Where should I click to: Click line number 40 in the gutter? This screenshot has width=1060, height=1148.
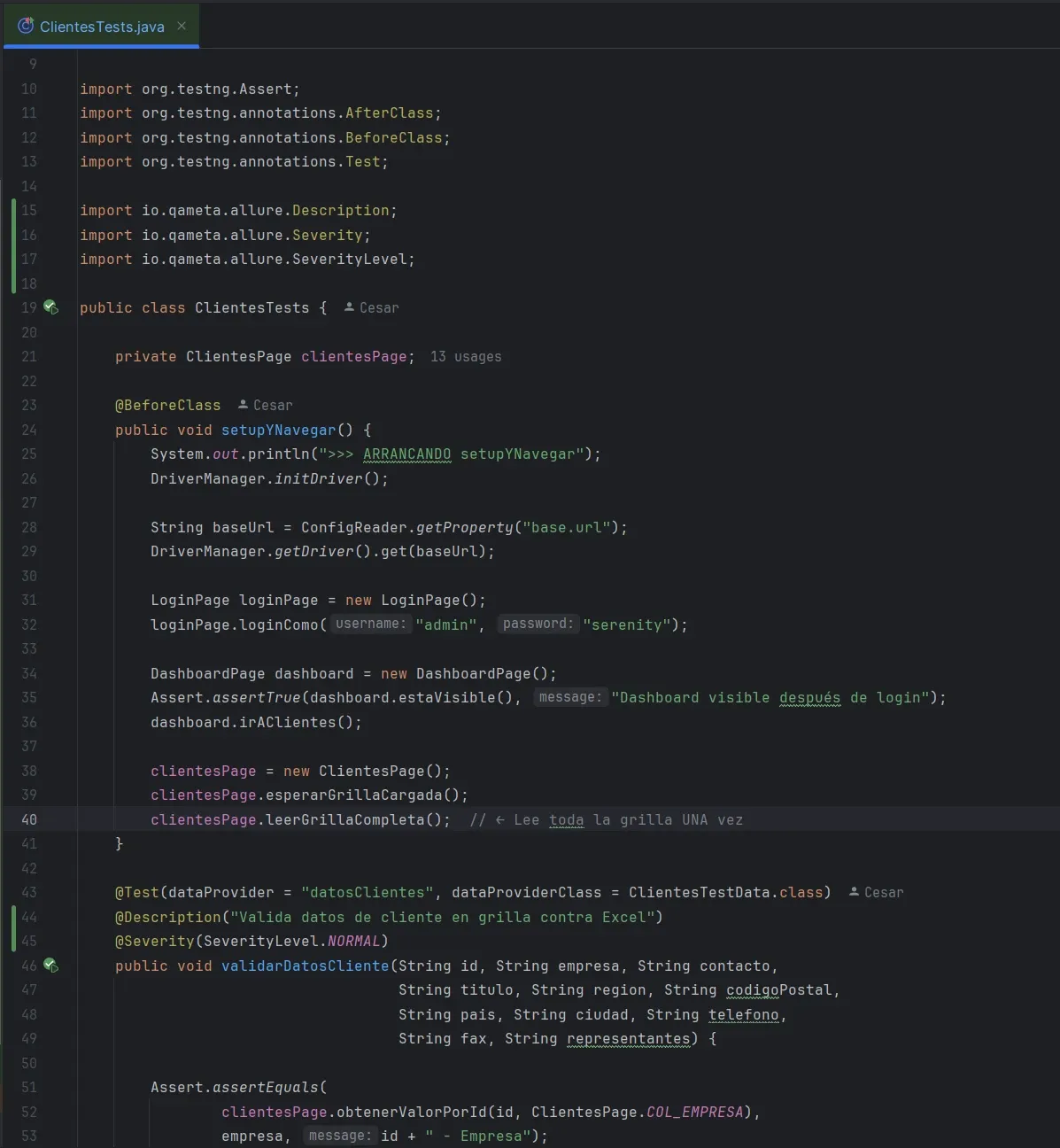click(29, 819)
